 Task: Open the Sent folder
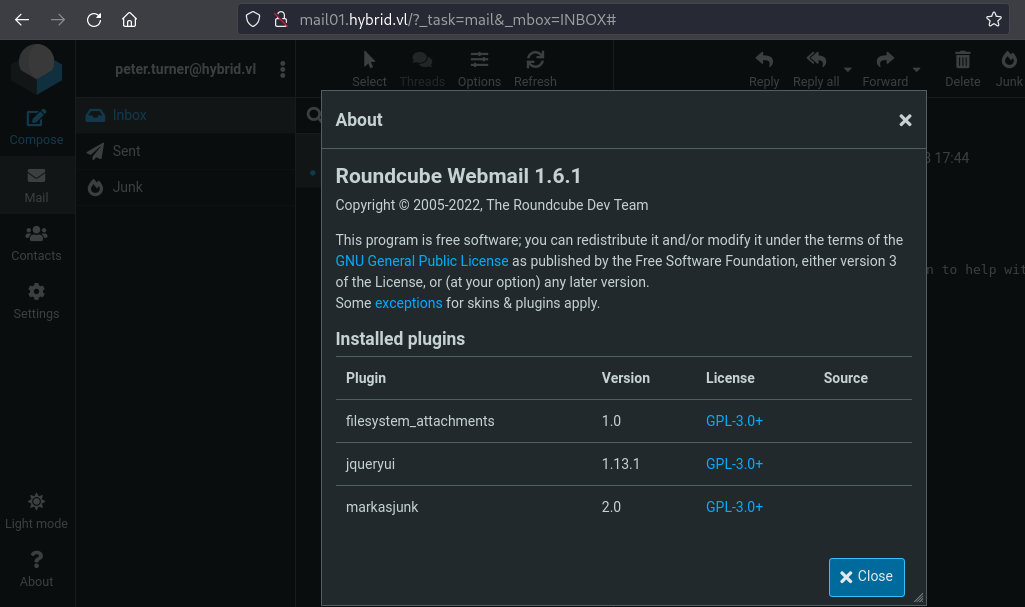(x=186, y=151)
